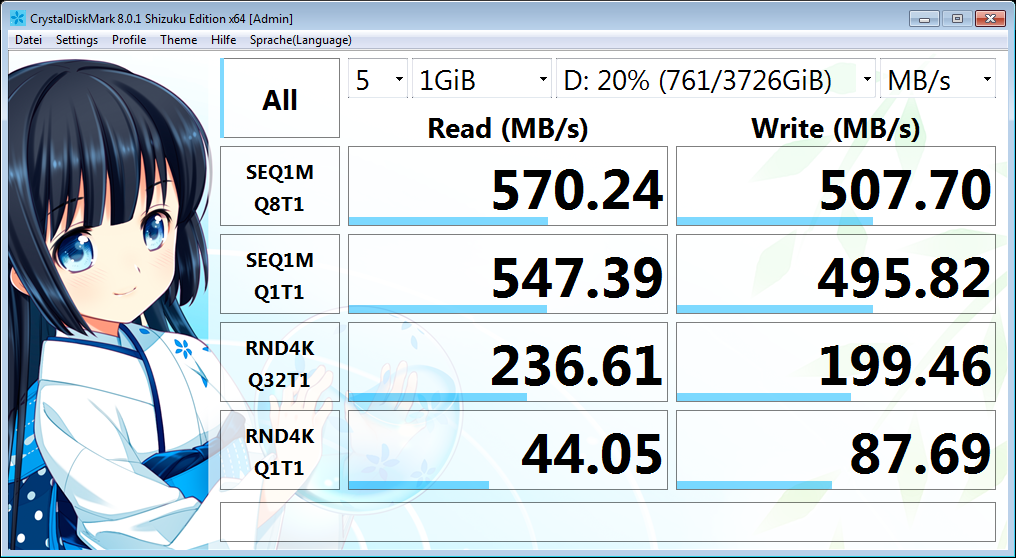This screenshot has width=1016, height=558.
Task: Open the Profile menu
Action: tap(129, 40)
